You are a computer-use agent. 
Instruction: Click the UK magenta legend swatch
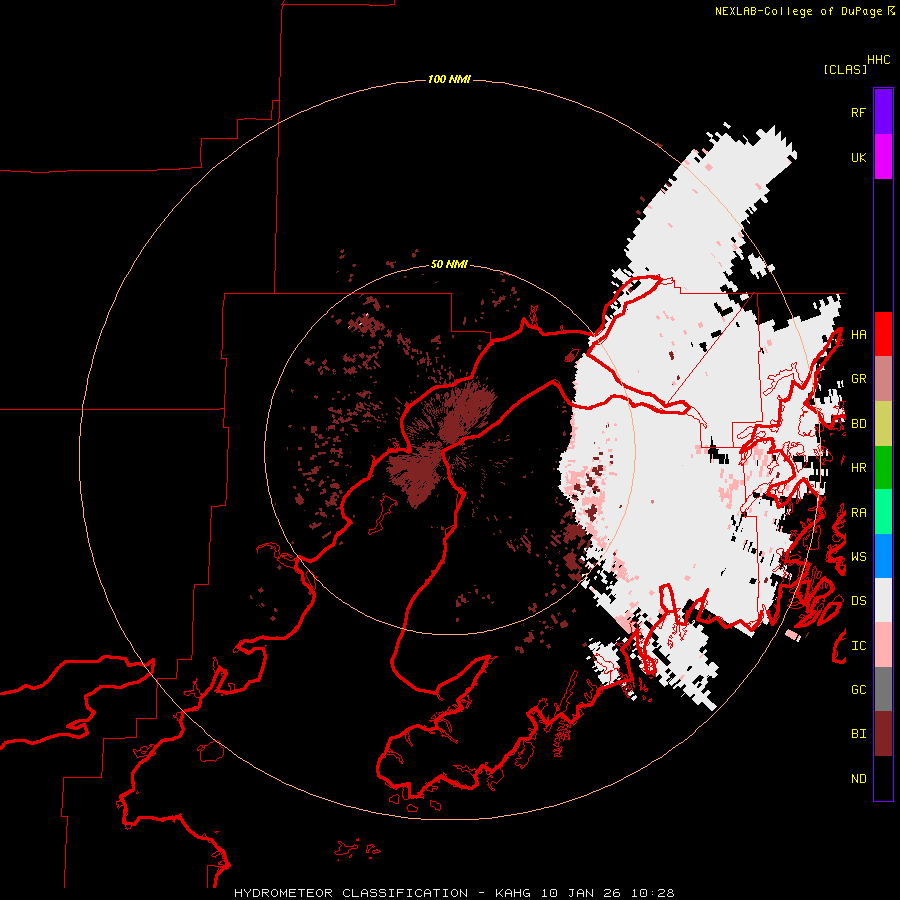[883, 157]
